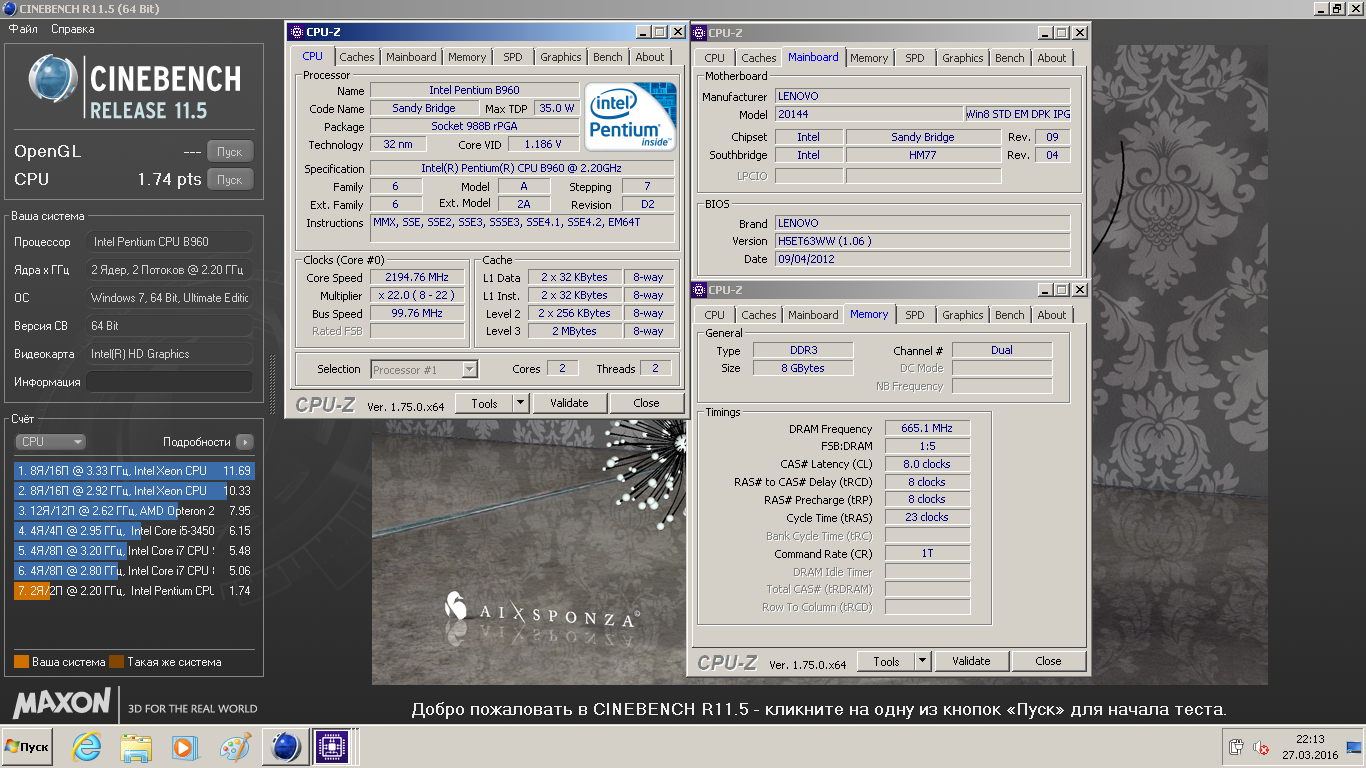Click the CPU-Z title icon of Mainboard window
The image size is (1366, 768).
699,33
